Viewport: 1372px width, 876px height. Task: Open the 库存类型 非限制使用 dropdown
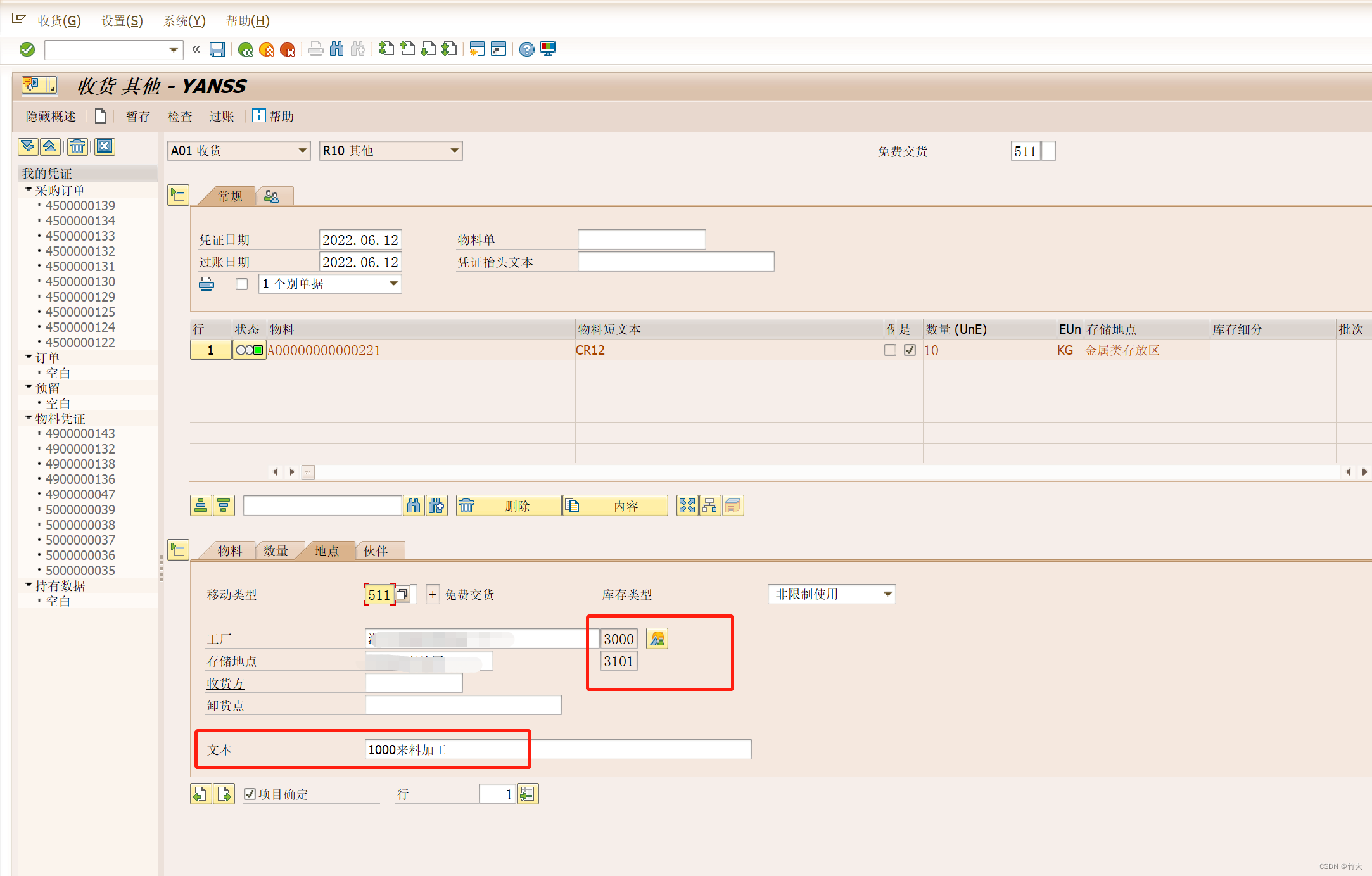click(x=887, y=594)
